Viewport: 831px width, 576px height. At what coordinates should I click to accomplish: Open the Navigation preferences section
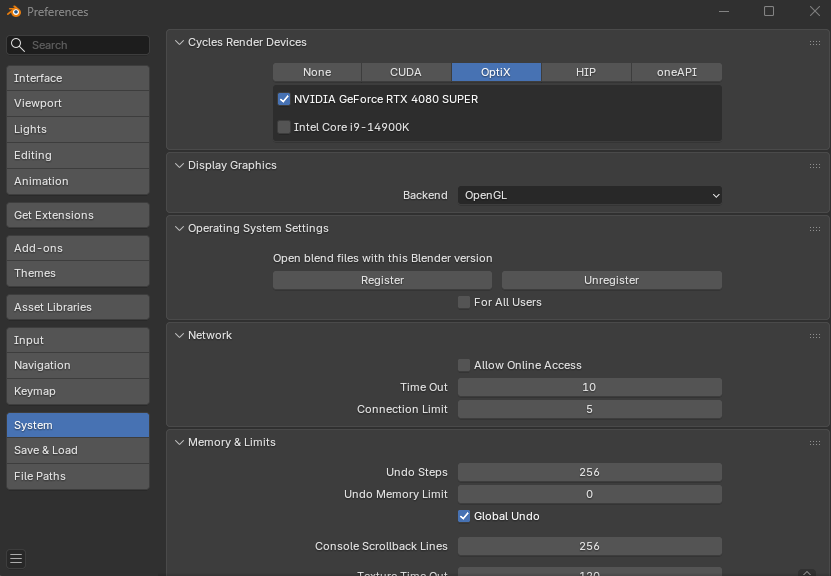click(78, 366)
